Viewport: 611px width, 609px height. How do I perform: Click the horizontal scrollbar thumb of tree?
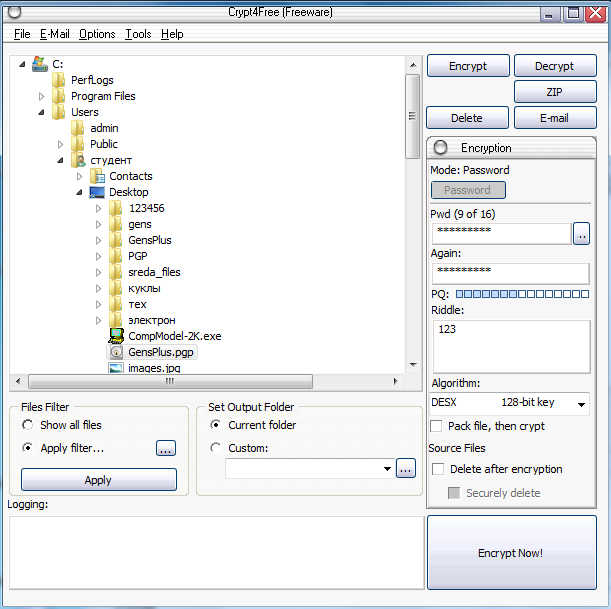pyautogui.click(x=170, y=381)
